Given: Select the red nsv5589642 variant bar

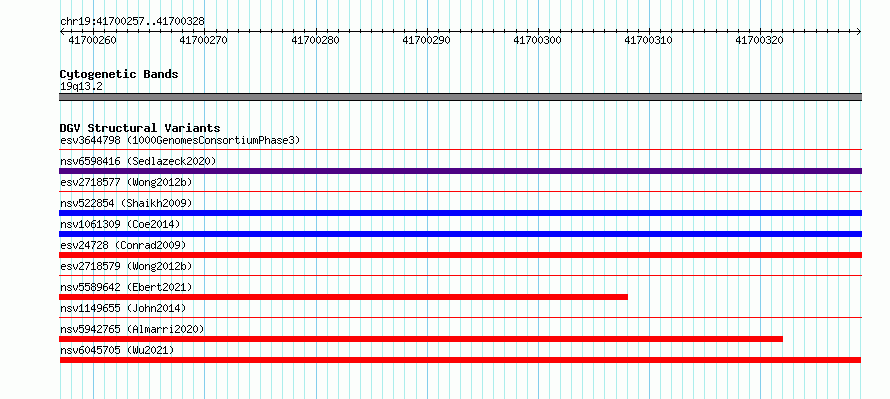Looking at the screenshot, I should click(343, 297).
